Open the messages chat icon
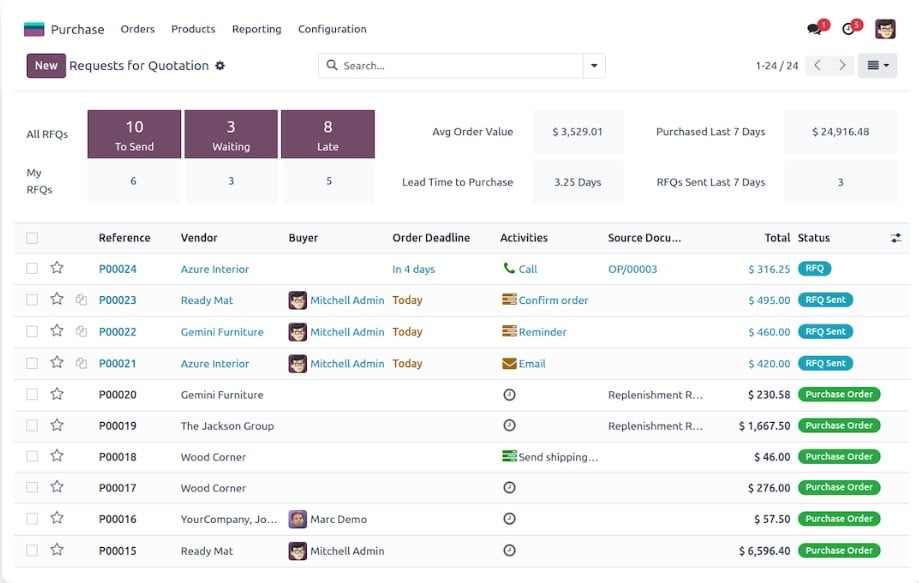 click(815, 29)
